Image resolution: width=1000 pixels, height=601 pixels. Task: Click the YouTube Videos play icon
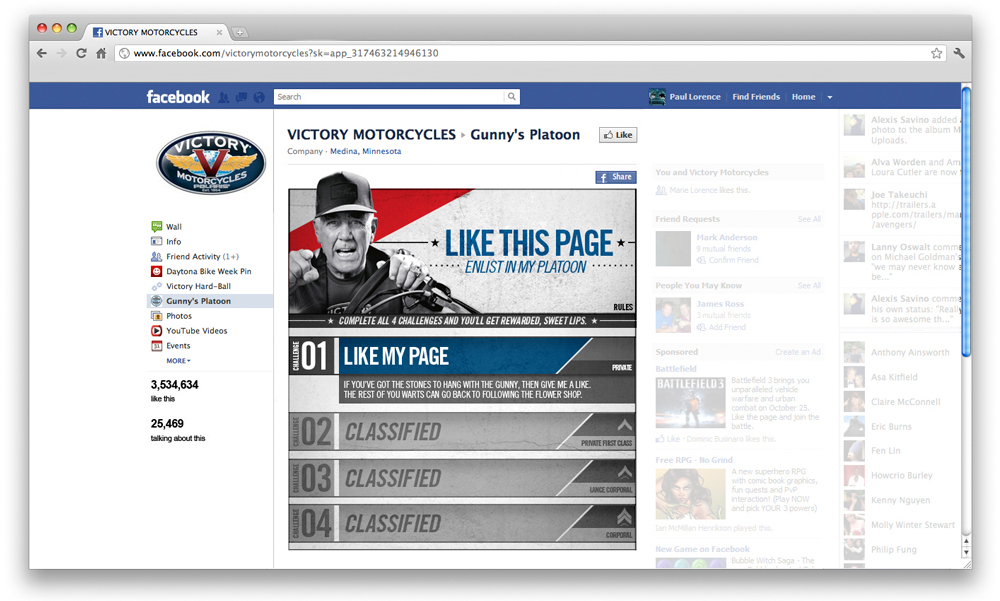coord(156,330)
